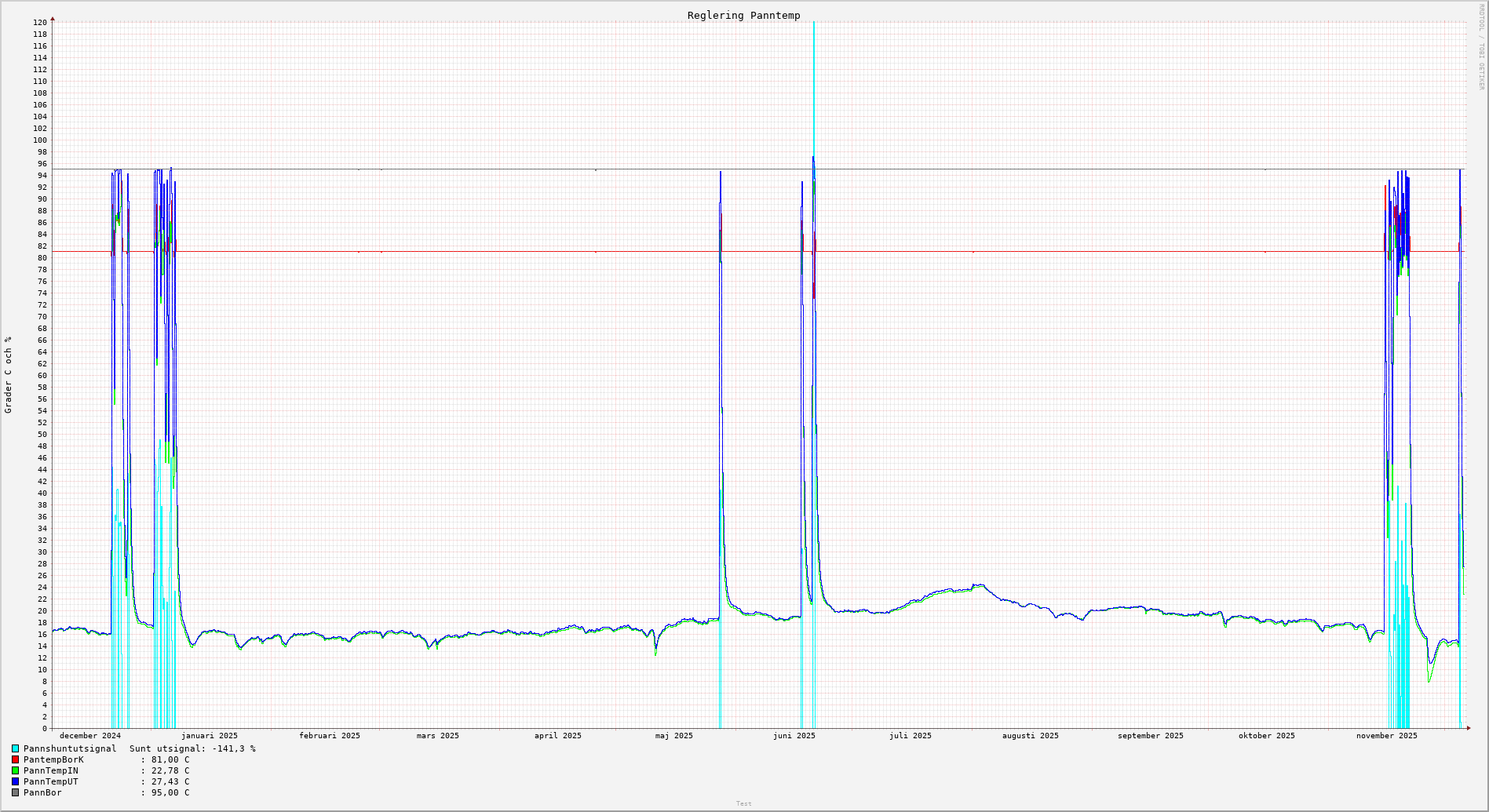Click the Grader C och % axis title
Screen dimensions: 1489x812
[x=9, y=375]
